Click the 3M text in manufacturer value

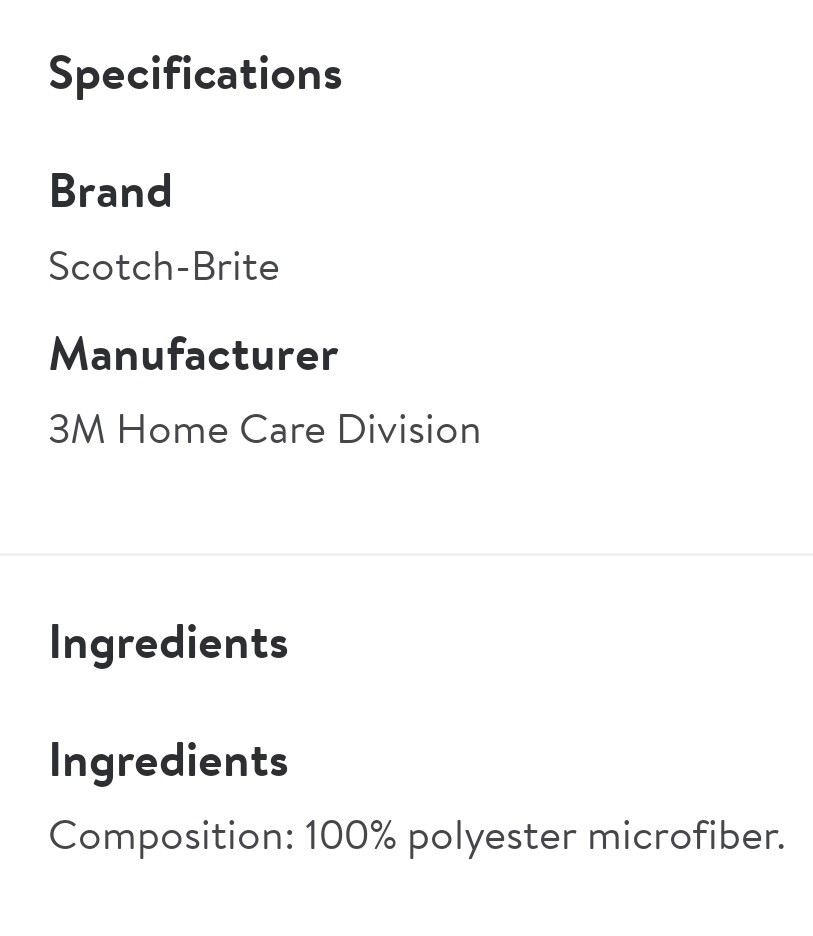point(77,429)
